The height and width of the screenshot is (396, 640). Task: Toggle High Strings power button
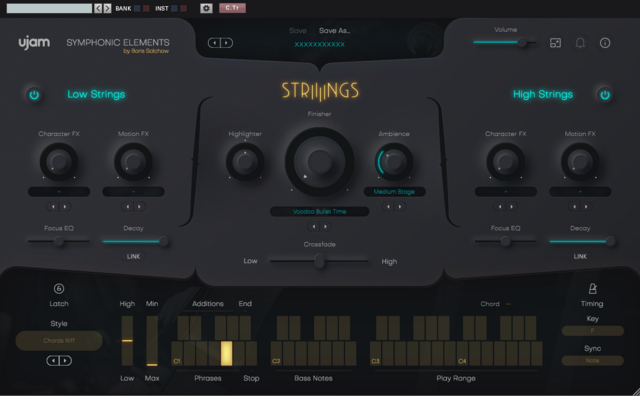pyautogui.click(x=605, y=95)
